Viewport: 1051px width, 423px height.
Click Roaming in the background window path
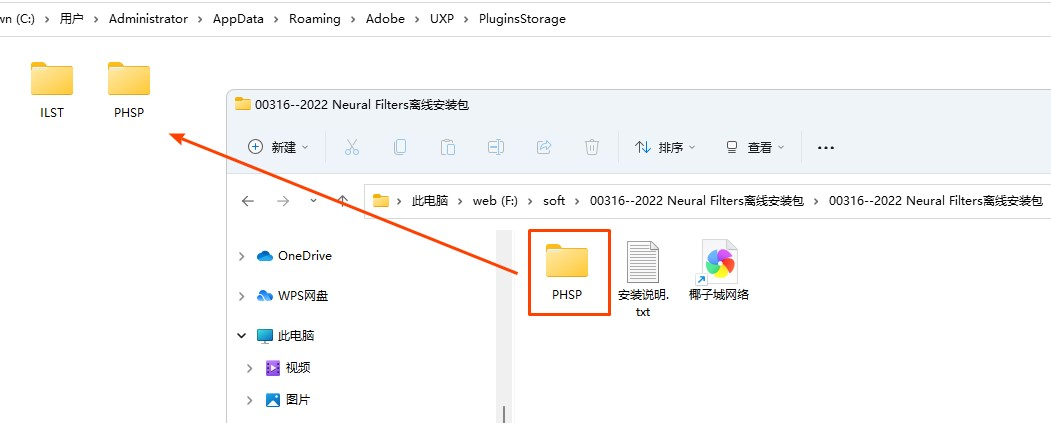[315, 19]
